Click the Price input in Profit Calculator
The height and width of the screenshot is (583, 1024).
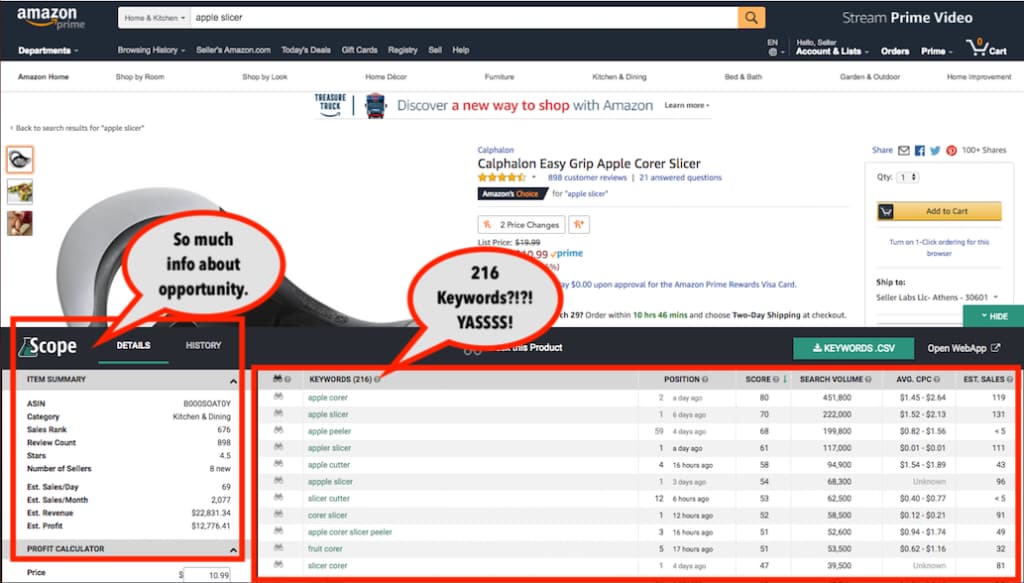click(206, 575)
